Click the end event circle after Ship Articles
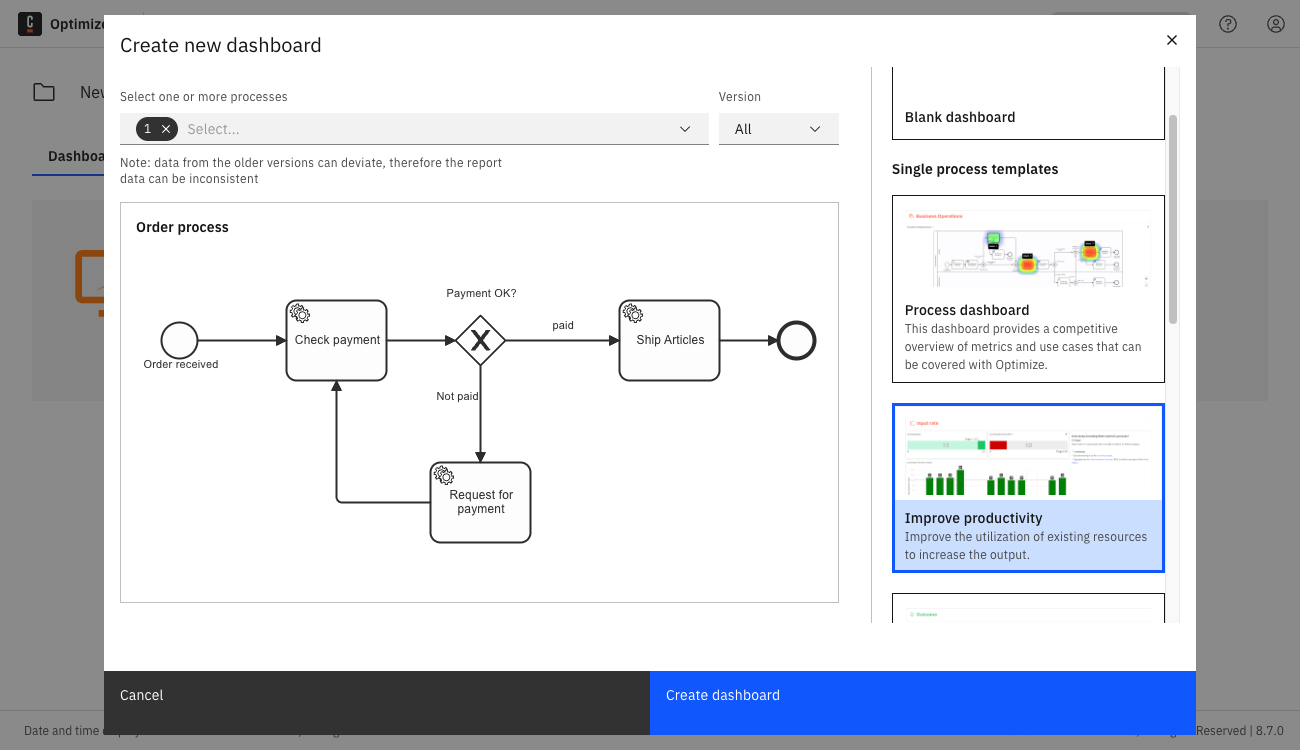Viewport: 1300px width, 750px height. click(796, 340)
